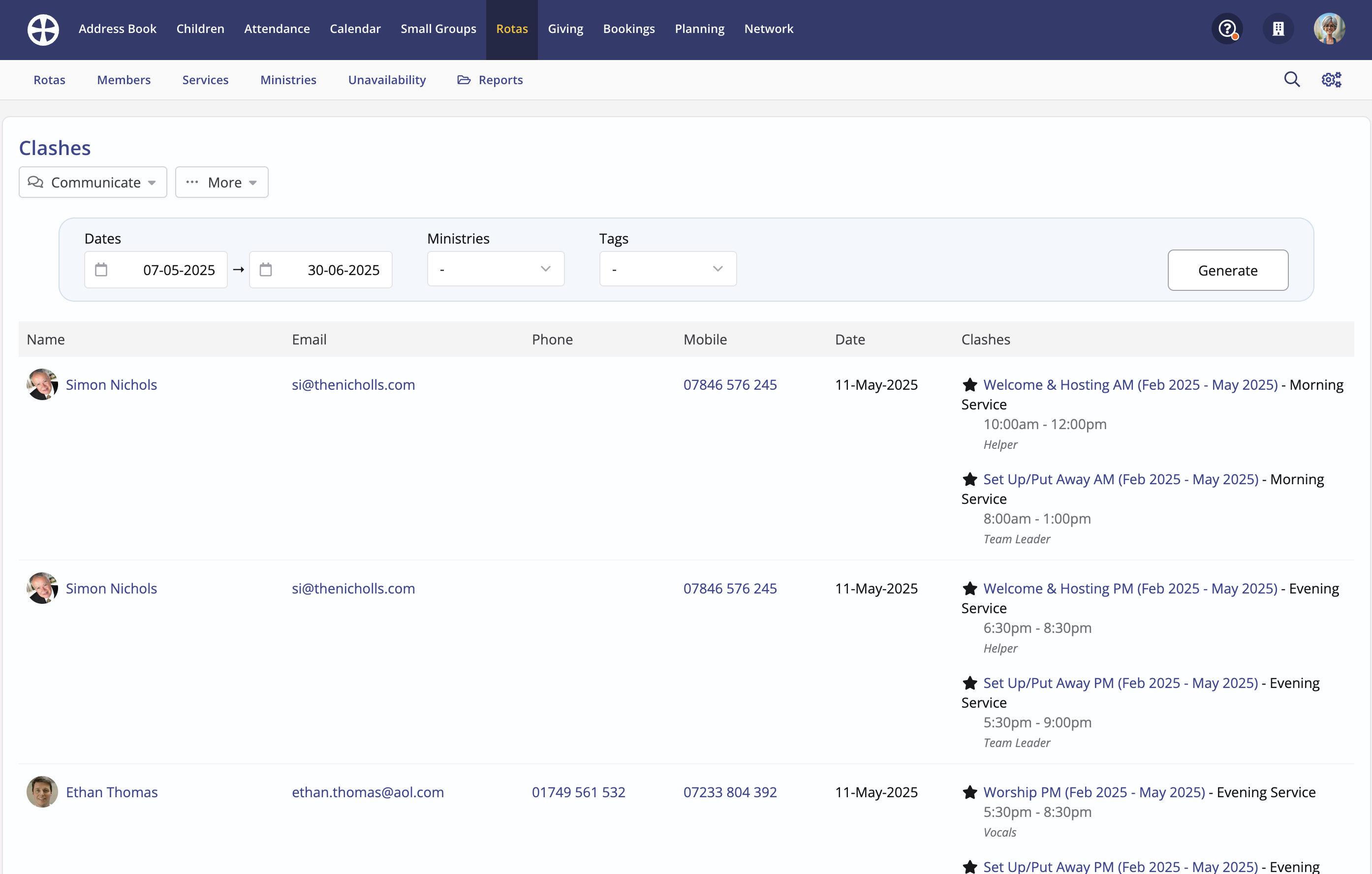This screenshot has width=1372, height=874.
Task: Click the Clashes column header
Action: point(985,340)
